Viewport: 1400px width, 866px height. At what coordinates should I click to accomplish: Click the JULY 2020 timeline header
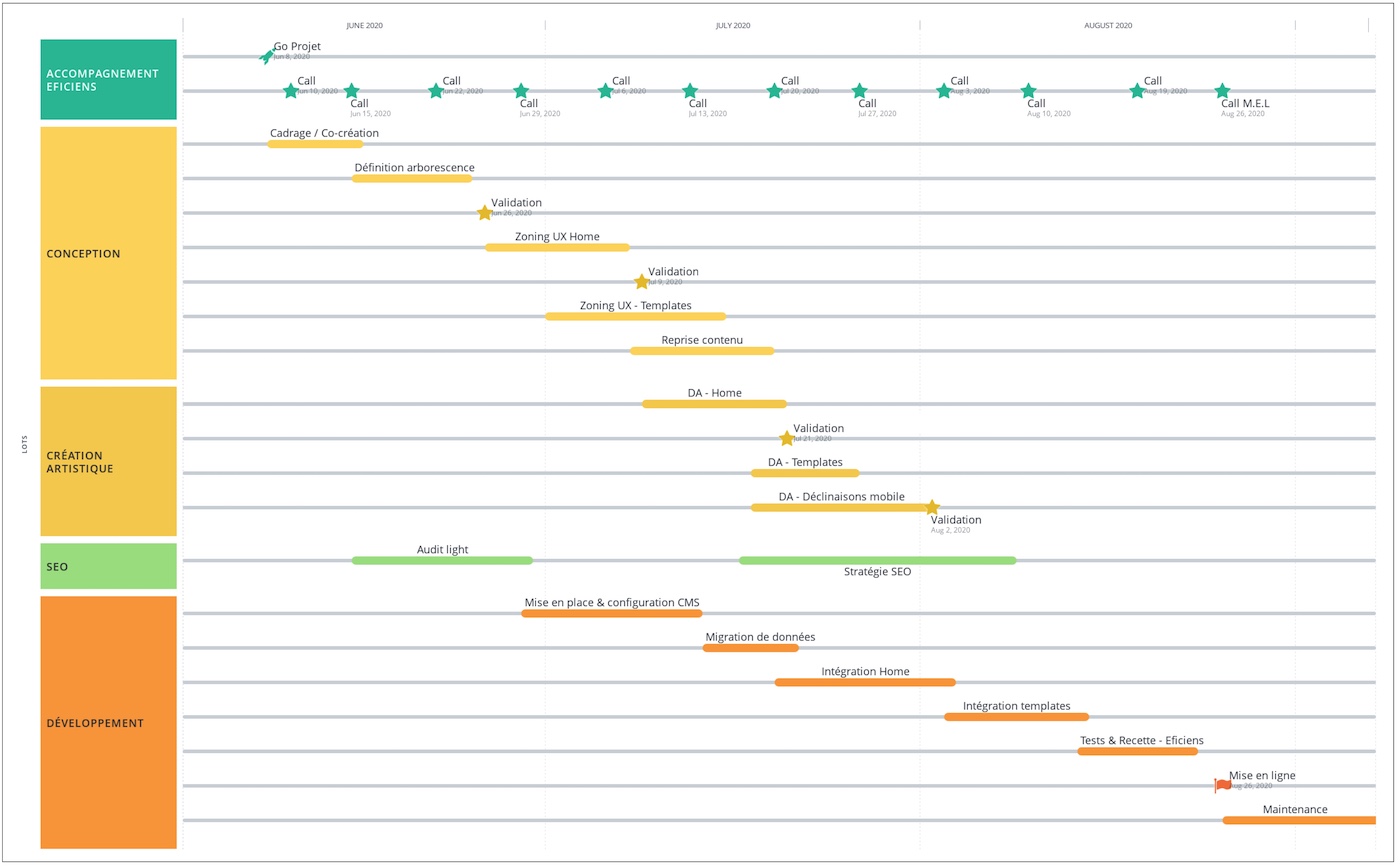pos(733,25)
